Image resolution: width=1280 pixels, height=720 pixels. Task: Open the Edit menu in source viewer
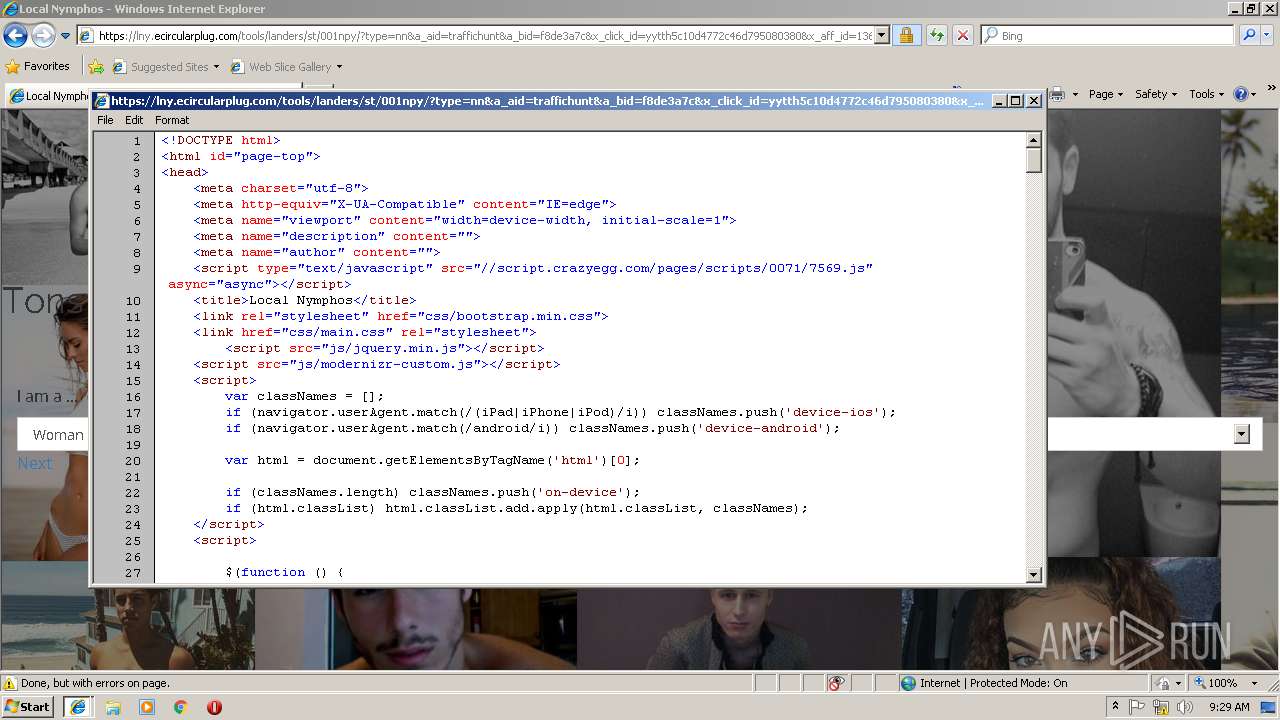(x=134, y=120)
